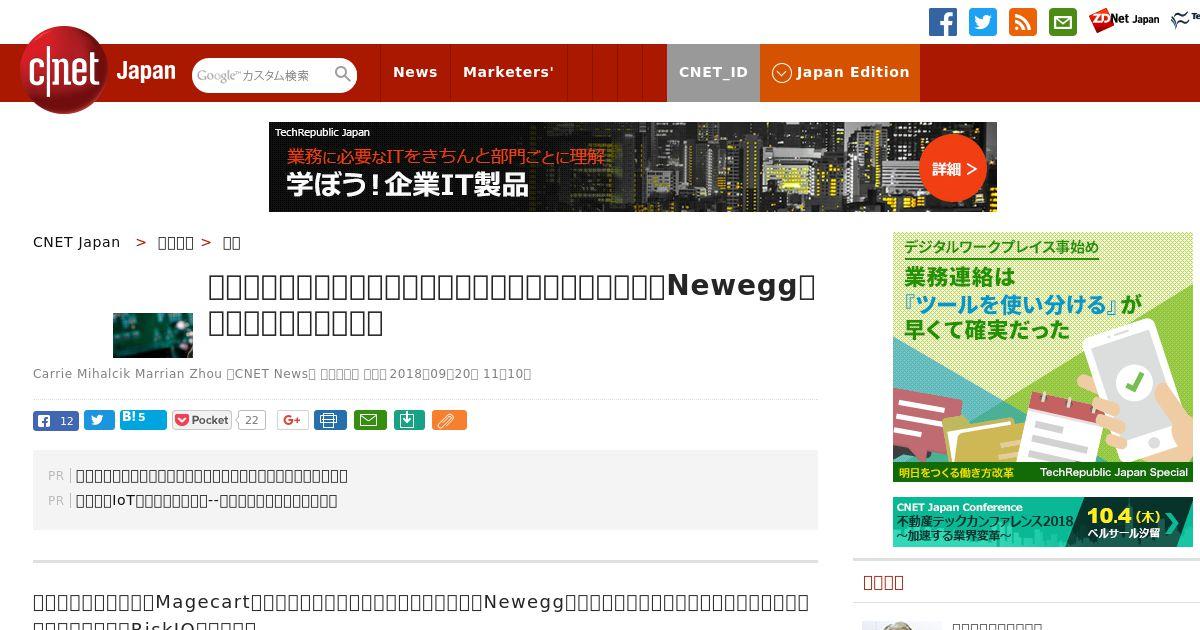Click author byline Carrie Mihalcik Marrian Zhou
Viewport: 1200px width, 630px height.
pyautogui.click(x=127, y=374)
